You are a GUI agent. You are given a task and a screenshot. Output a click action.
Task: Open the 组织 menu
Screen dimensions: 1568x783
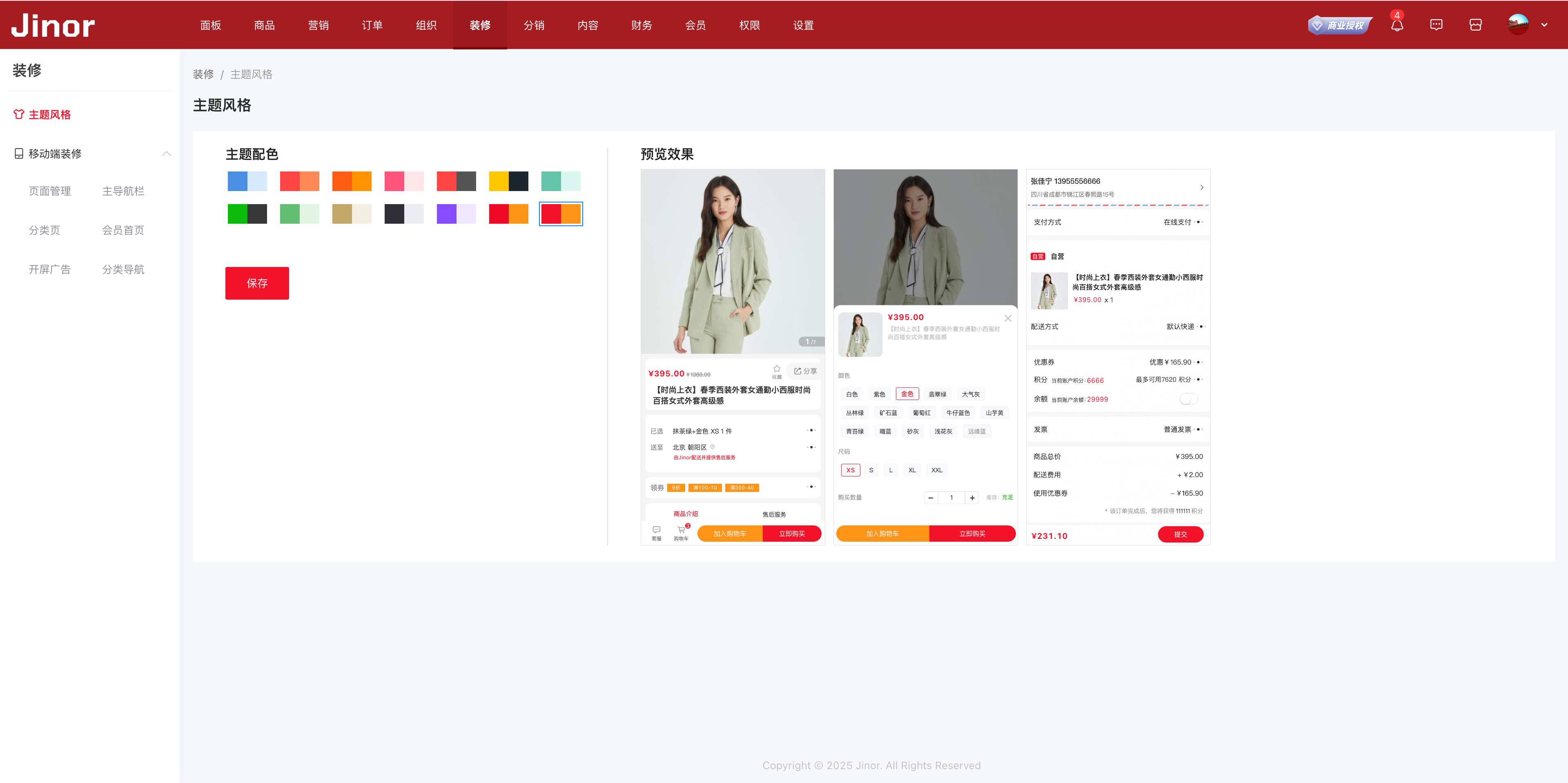[x=426, y=25]
